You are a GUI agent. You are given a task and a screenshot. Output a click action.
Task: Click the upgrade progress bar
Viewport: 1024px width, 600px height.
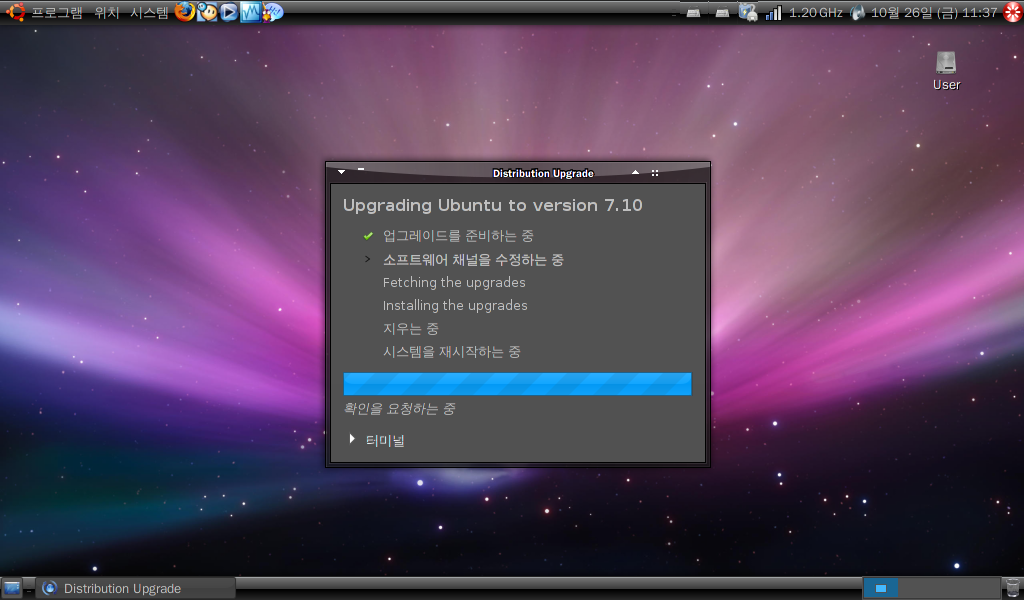pyautogui.click(x=517, y=384)
